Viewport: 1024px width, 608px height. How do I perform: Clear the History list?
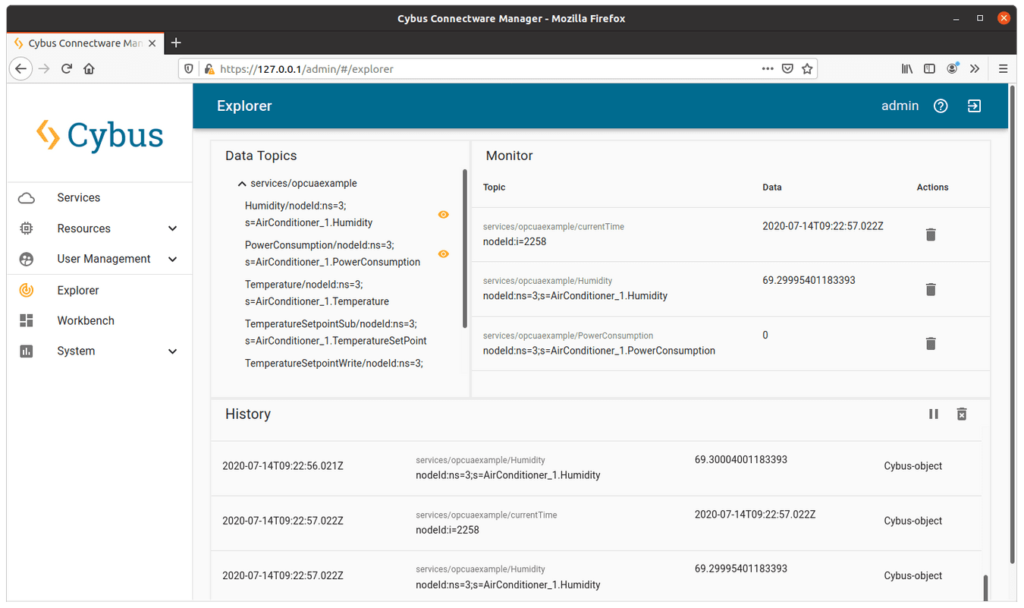pyautogui.click(x=961, y=414)
